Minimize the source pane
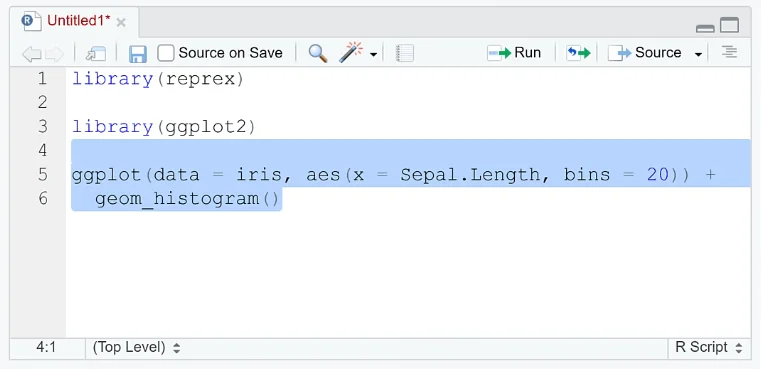This screenshot has height=369, width=761. [x=705, y=28]
